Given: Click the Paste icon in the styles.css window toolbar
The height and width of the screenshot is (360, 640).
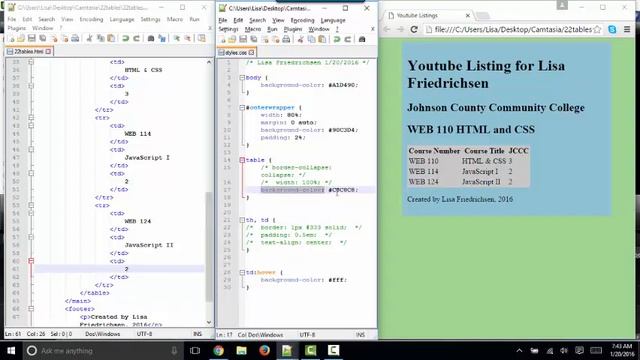Looking at the screenshot, I should click(x=322, y=40).
